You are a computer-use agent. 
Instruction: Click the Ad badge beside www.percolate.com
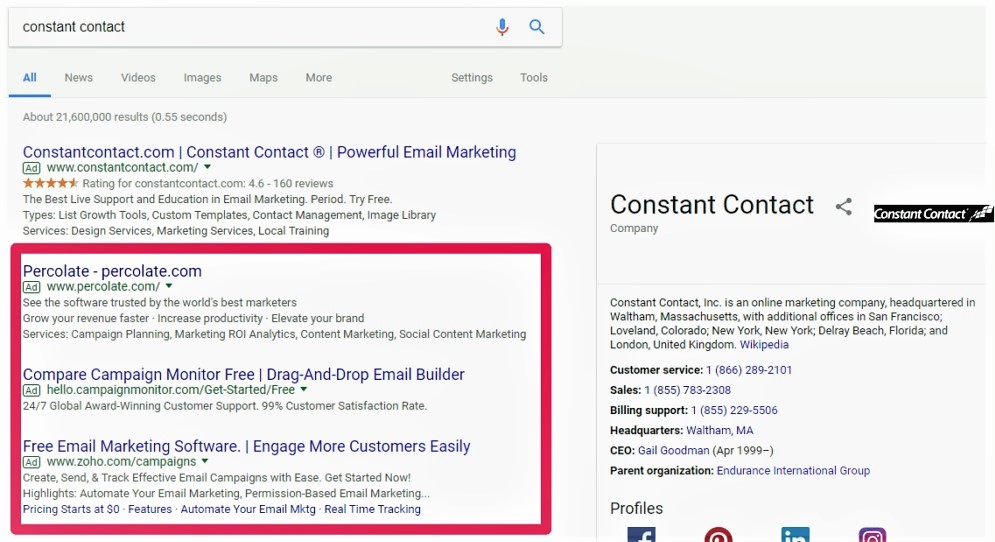click(x=31, y=287)
